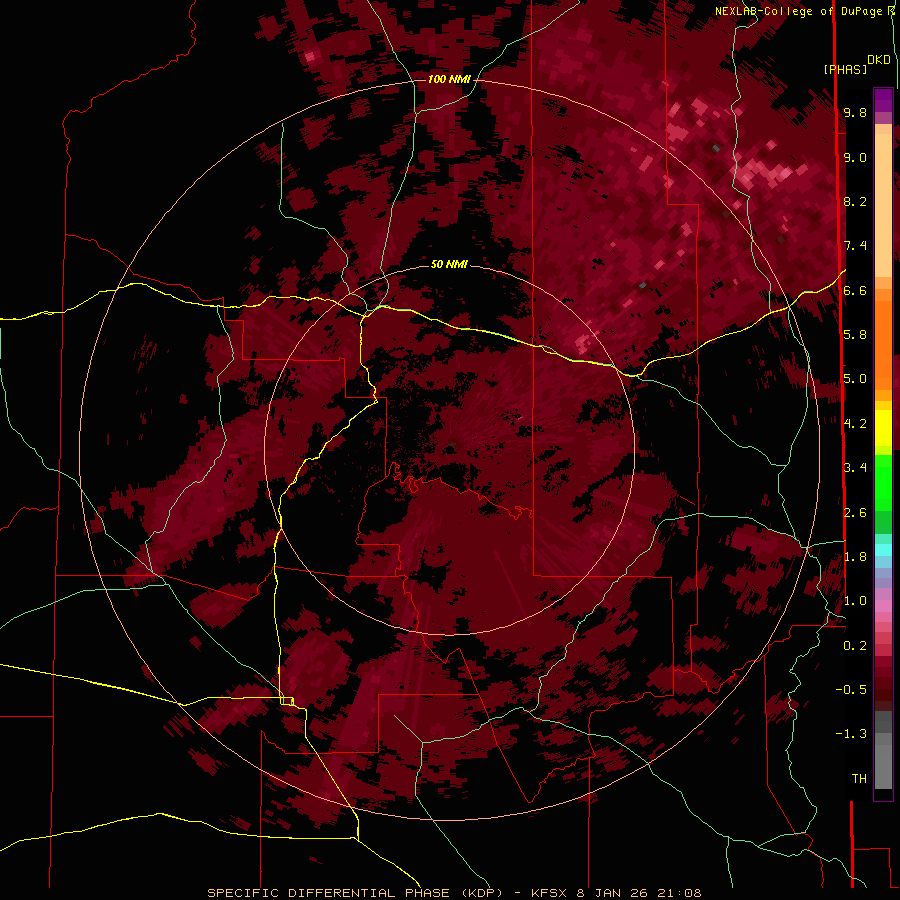
Task: Click the 1.8 value on the color scale
Action: pos(855,557)
